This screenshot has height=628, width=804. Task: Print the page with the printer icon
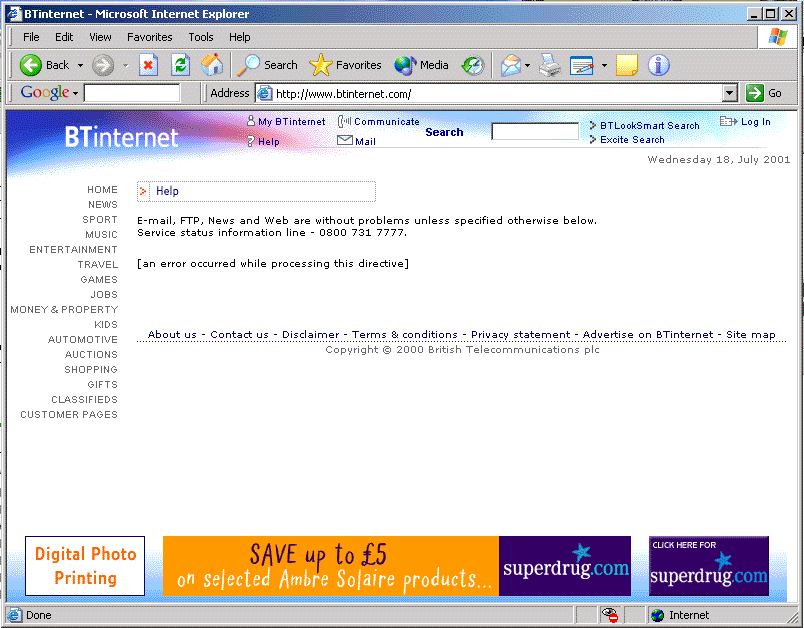(550, 65)
